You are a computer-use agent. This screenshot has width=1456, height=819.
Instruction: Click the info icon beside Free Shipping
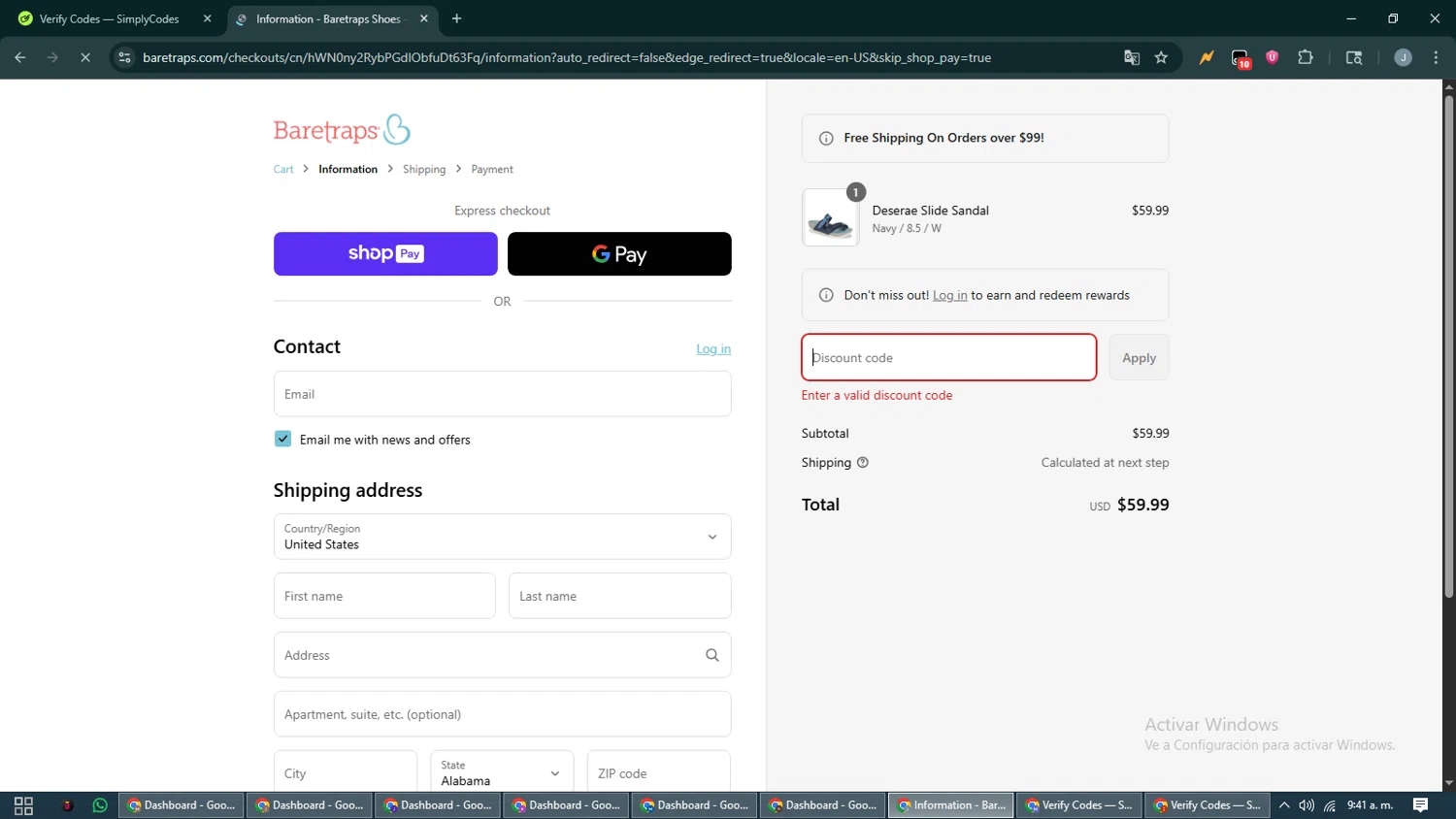coord(826,139)
